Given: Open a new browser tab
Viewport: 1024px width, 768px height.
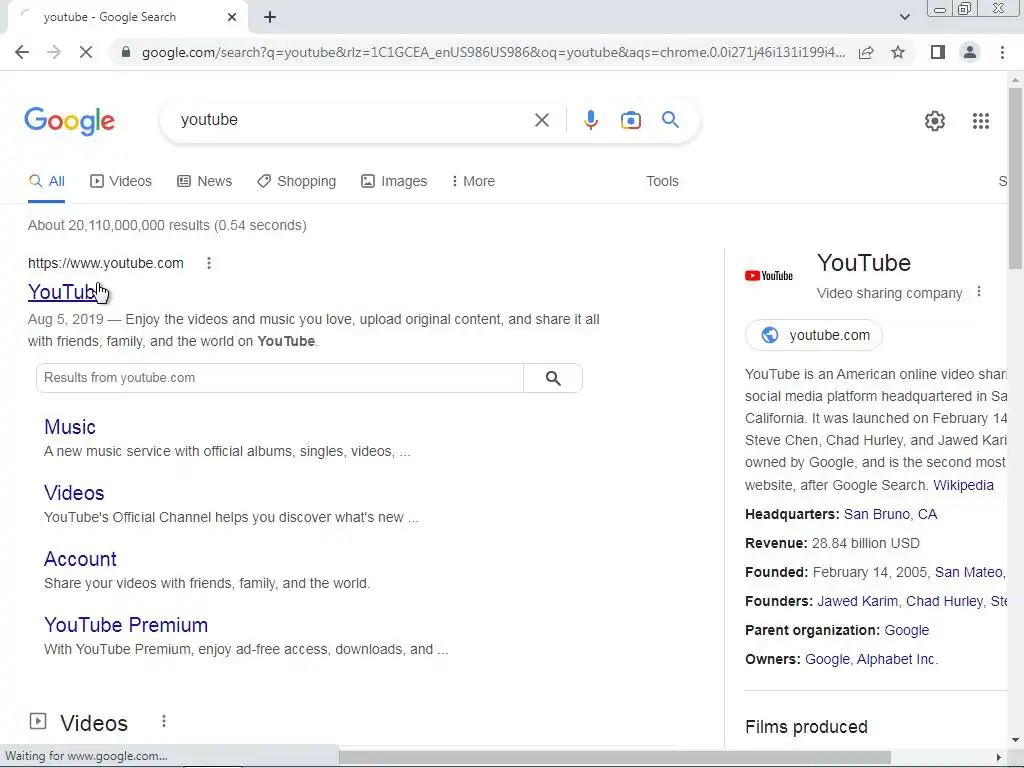Looking at the screenshot, I should click(x=270, y=18).
